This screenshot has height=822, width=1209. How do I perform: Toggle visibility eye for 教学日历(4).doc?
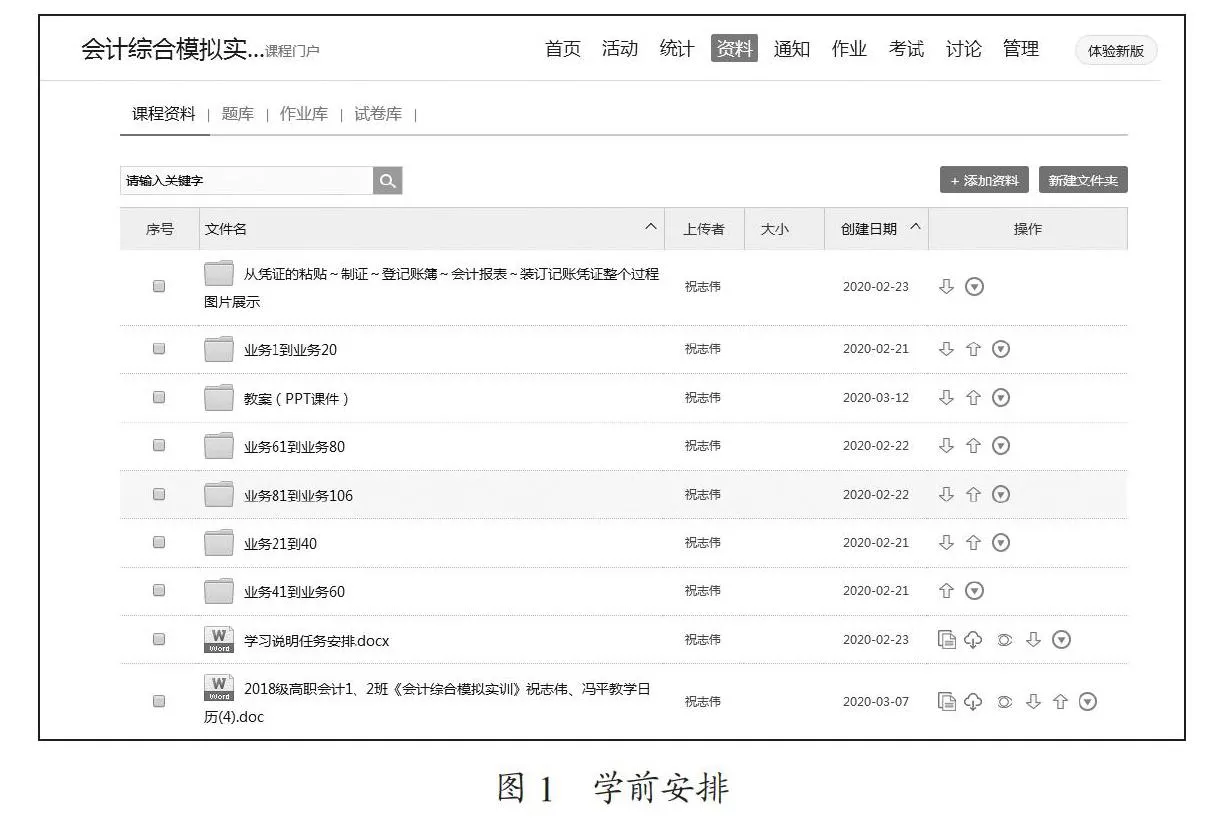(1005, 702)
